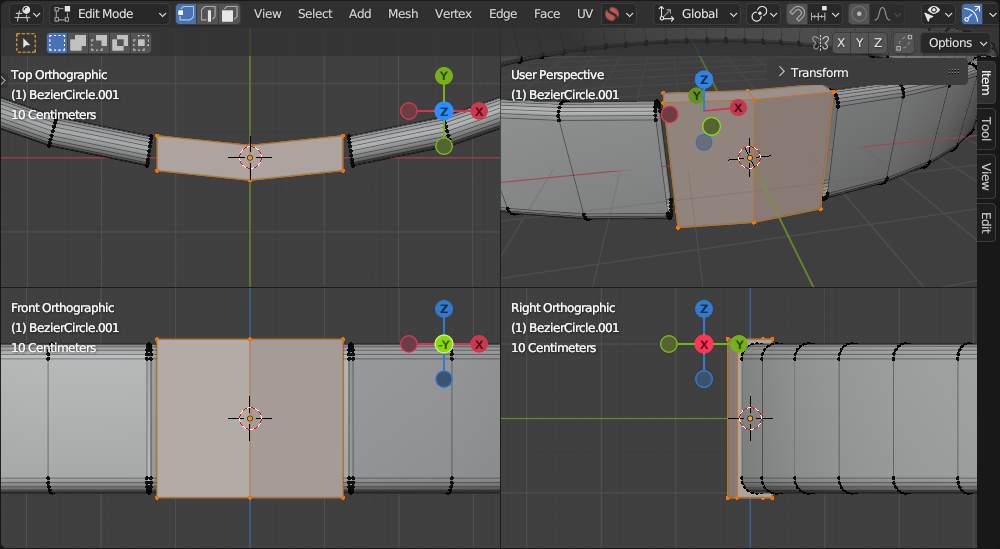Click 3D cursor in Front Orthographic view
The height and width of the screenshot is (549, 1000).
pos(250,418)
